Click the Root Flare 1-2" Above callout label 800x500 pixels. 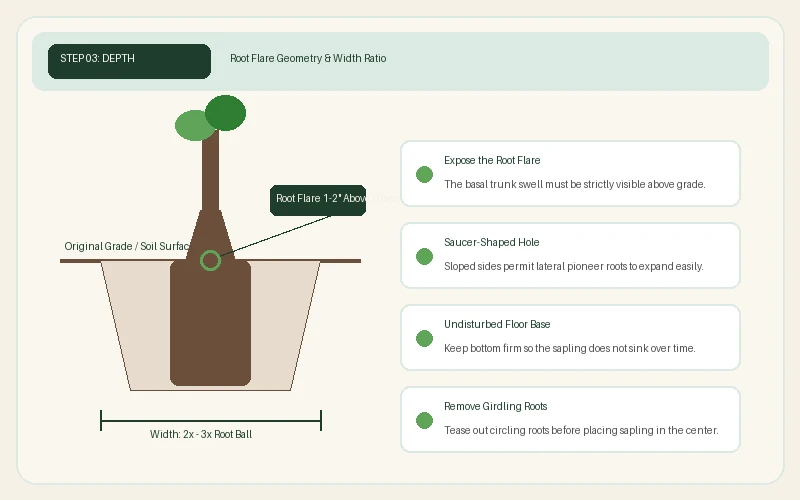pyautogui.click(x=318, y=200)
